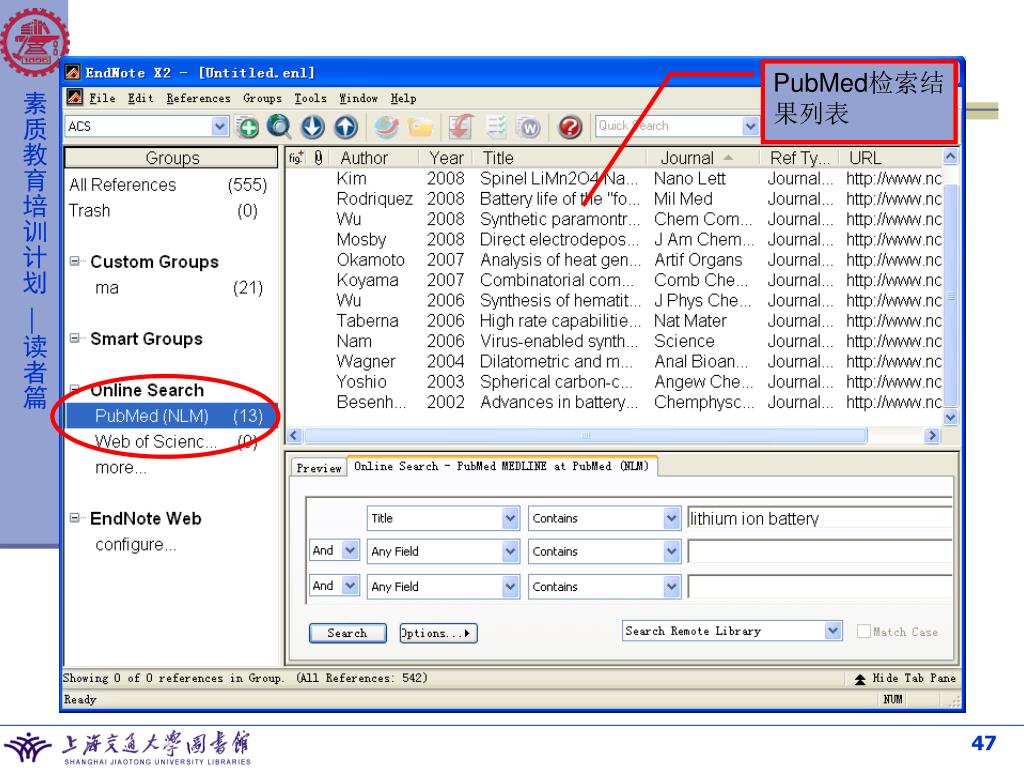The height and width of the screenshot is (768, 1024).
Task: Sort by the Year column header
Action: 447,157
